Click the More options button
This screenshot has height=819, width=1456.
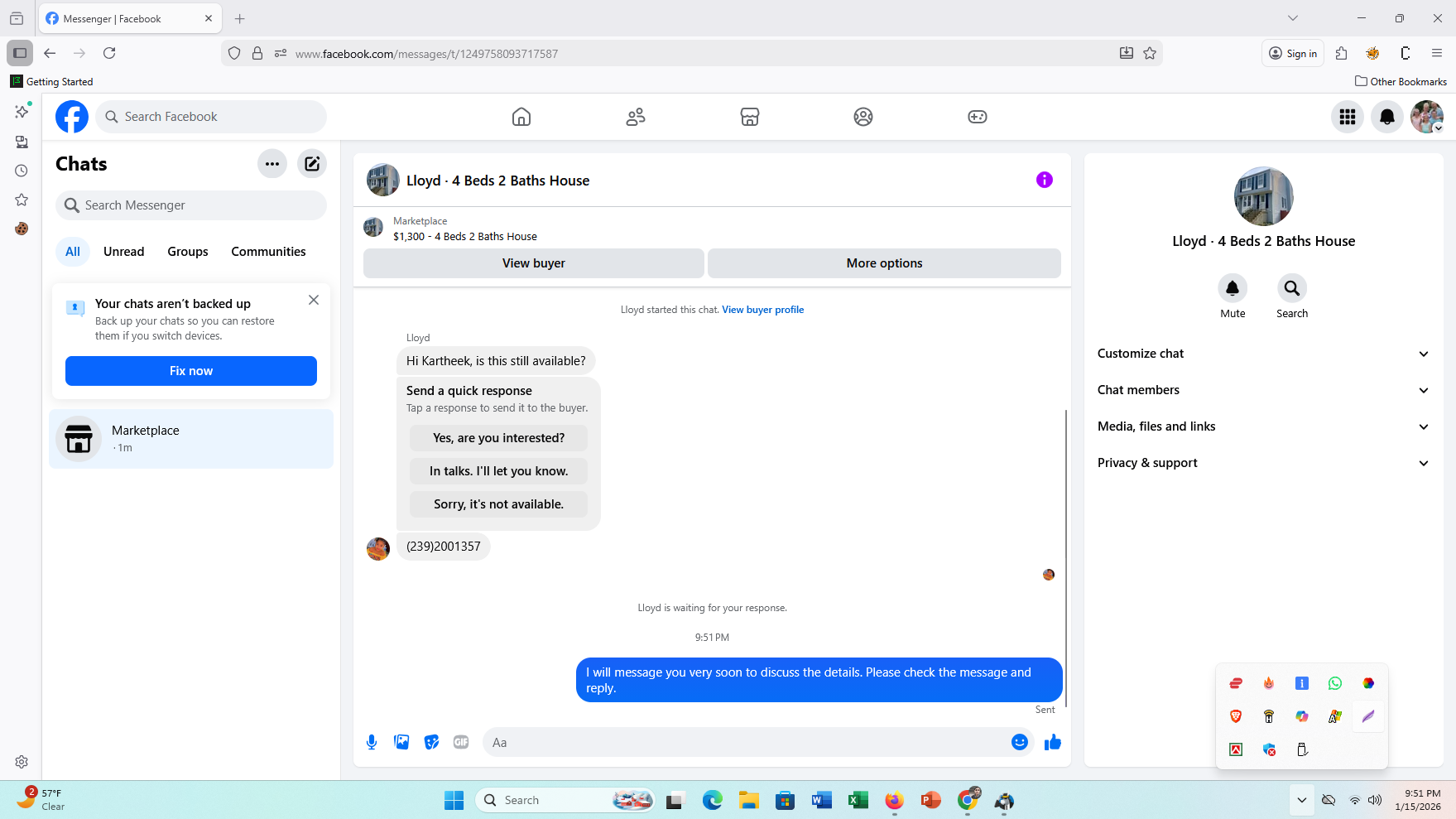(884, 263)
